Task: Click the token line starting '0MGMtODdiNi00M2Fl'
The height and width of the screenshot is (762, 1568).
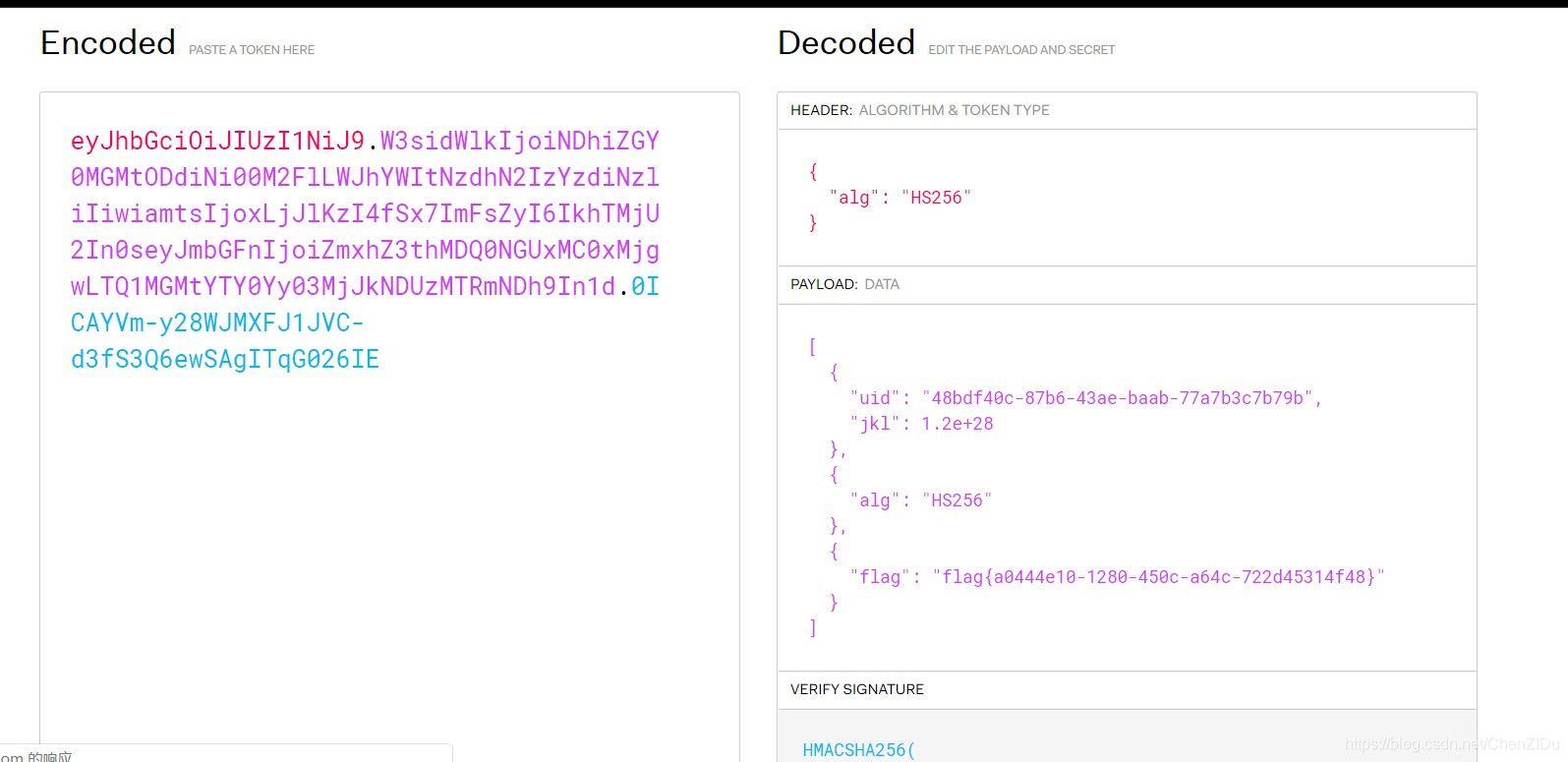Action: coord(365,178)
